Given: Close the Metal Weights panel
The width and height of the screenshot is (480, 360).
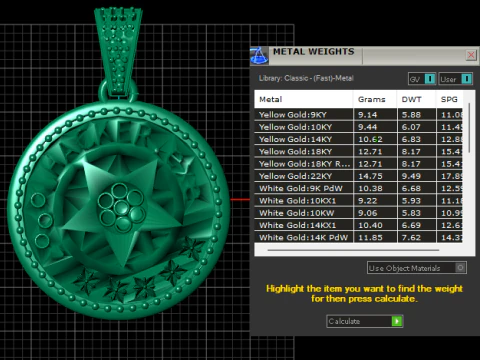Looking at the screenshot, I should (471, 55).
